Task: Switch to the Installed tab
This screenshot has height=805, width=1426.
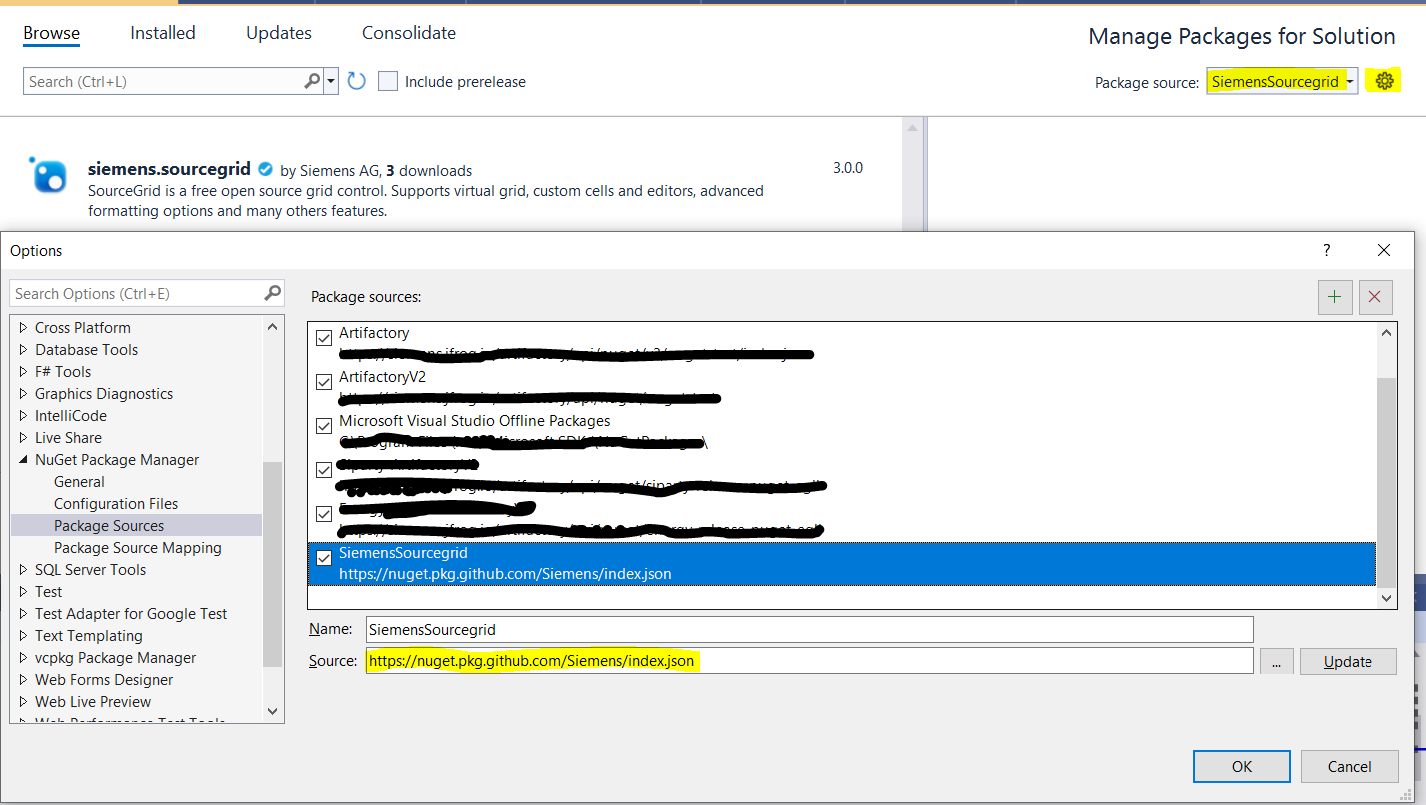Action: coord(163,33)
